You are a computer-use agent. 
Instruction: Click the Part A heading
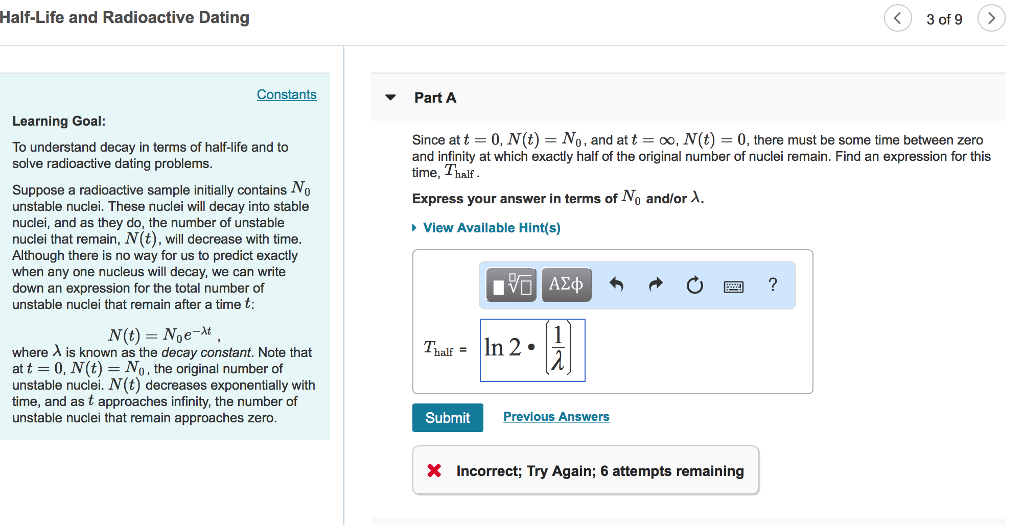pos(435,98)
